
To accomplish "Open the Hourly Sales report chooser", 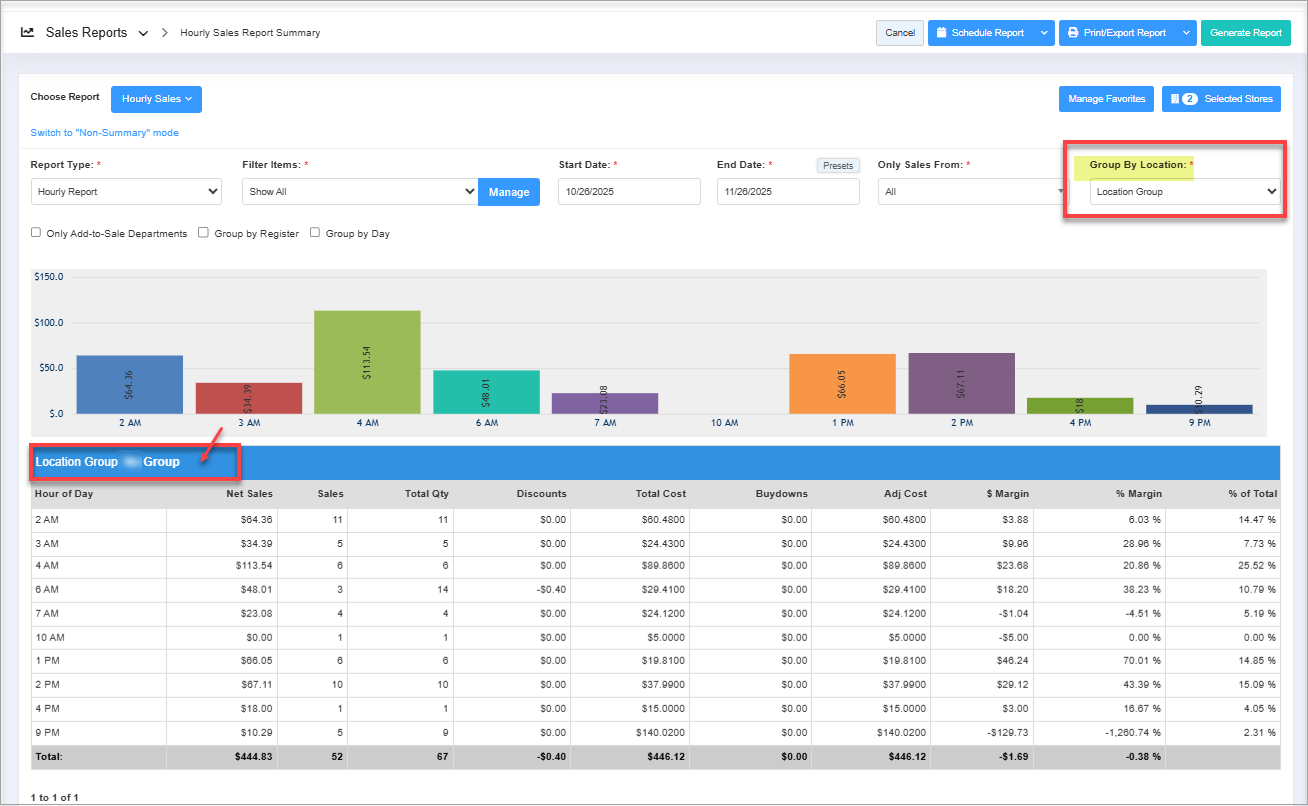I will click(156, 99).
